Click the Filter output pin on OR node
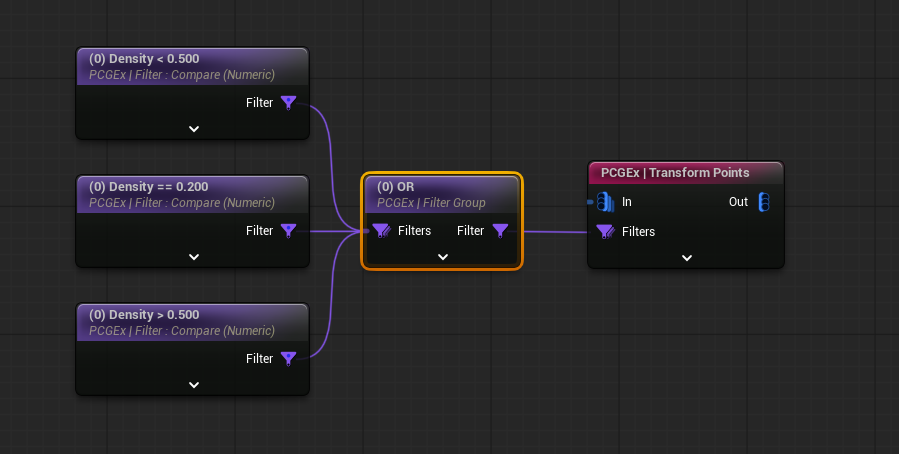The height and width of the screenshot is (454, 899). 500,231
